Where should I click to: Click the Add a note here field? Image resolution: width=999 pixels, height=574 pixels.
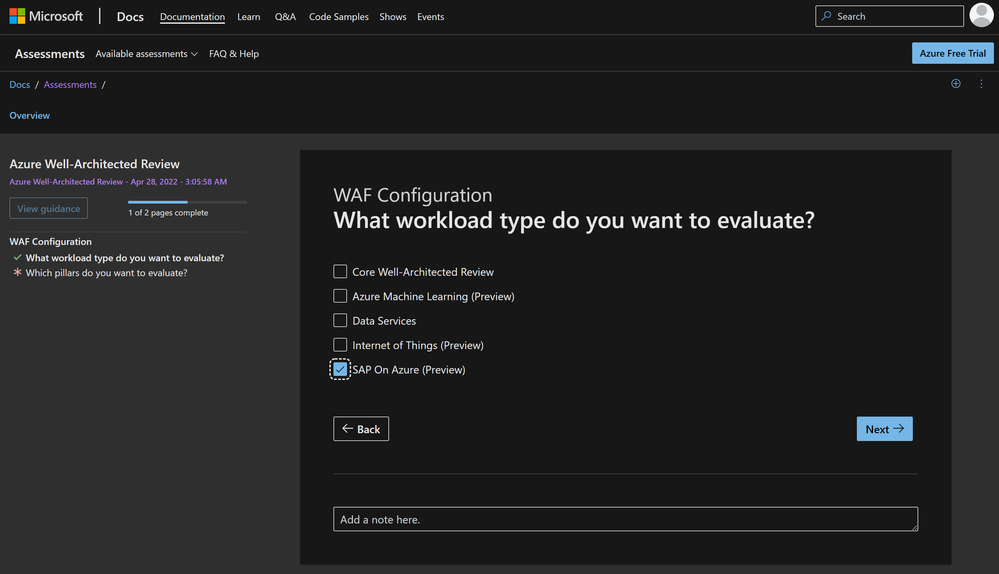point(625,519)
